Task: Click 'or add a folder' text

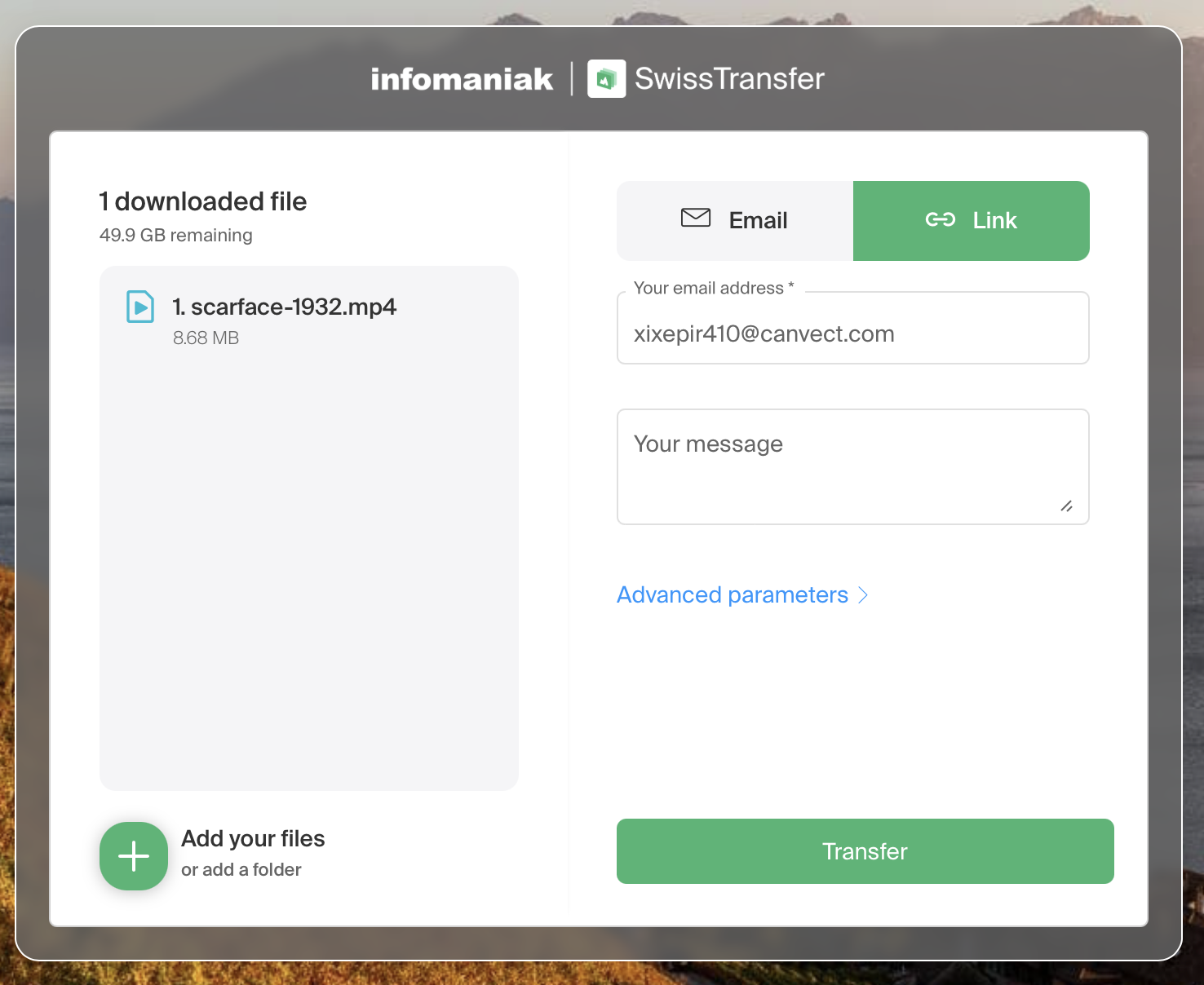Action: click(x=241, y=870)
